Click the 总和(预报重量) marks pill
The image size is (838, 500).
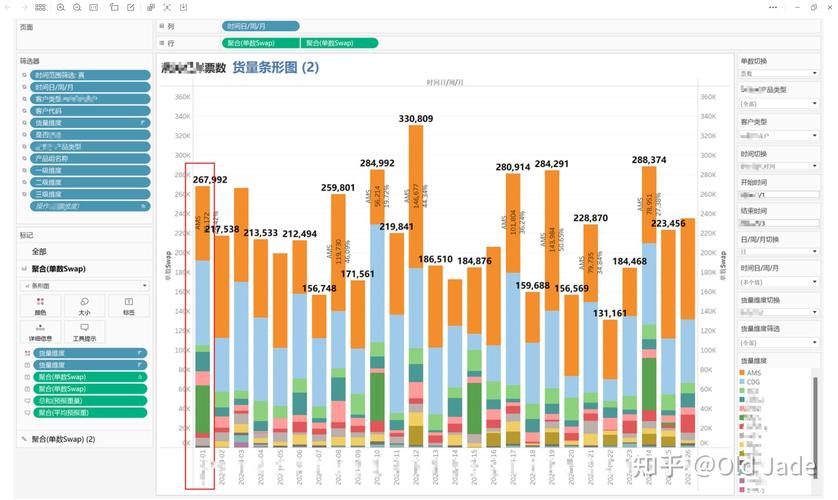(x=90, y=401)
